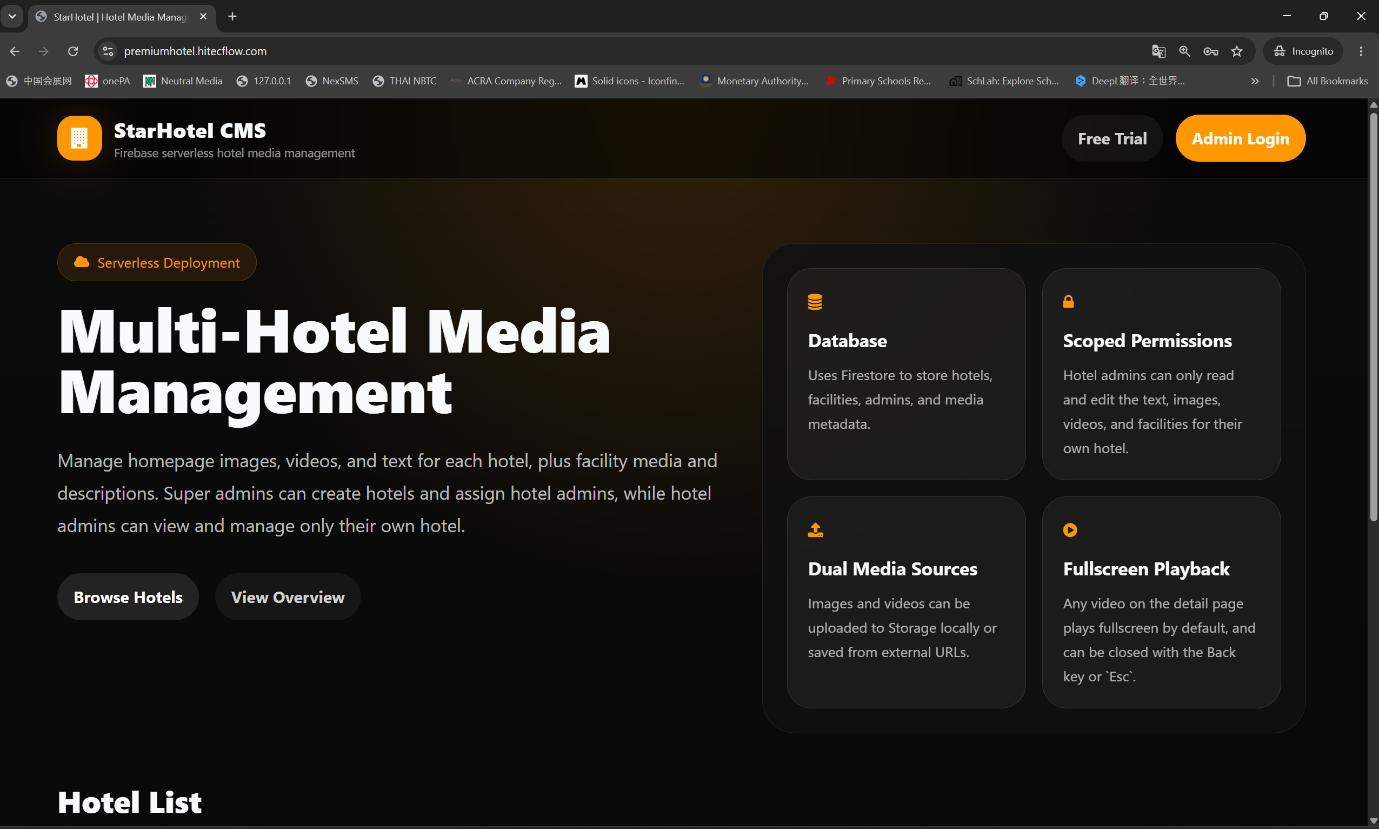Open the Chrome three-dot menu
The width and height of the screenshot is (1379, 829).
(x=1361, y=51)
